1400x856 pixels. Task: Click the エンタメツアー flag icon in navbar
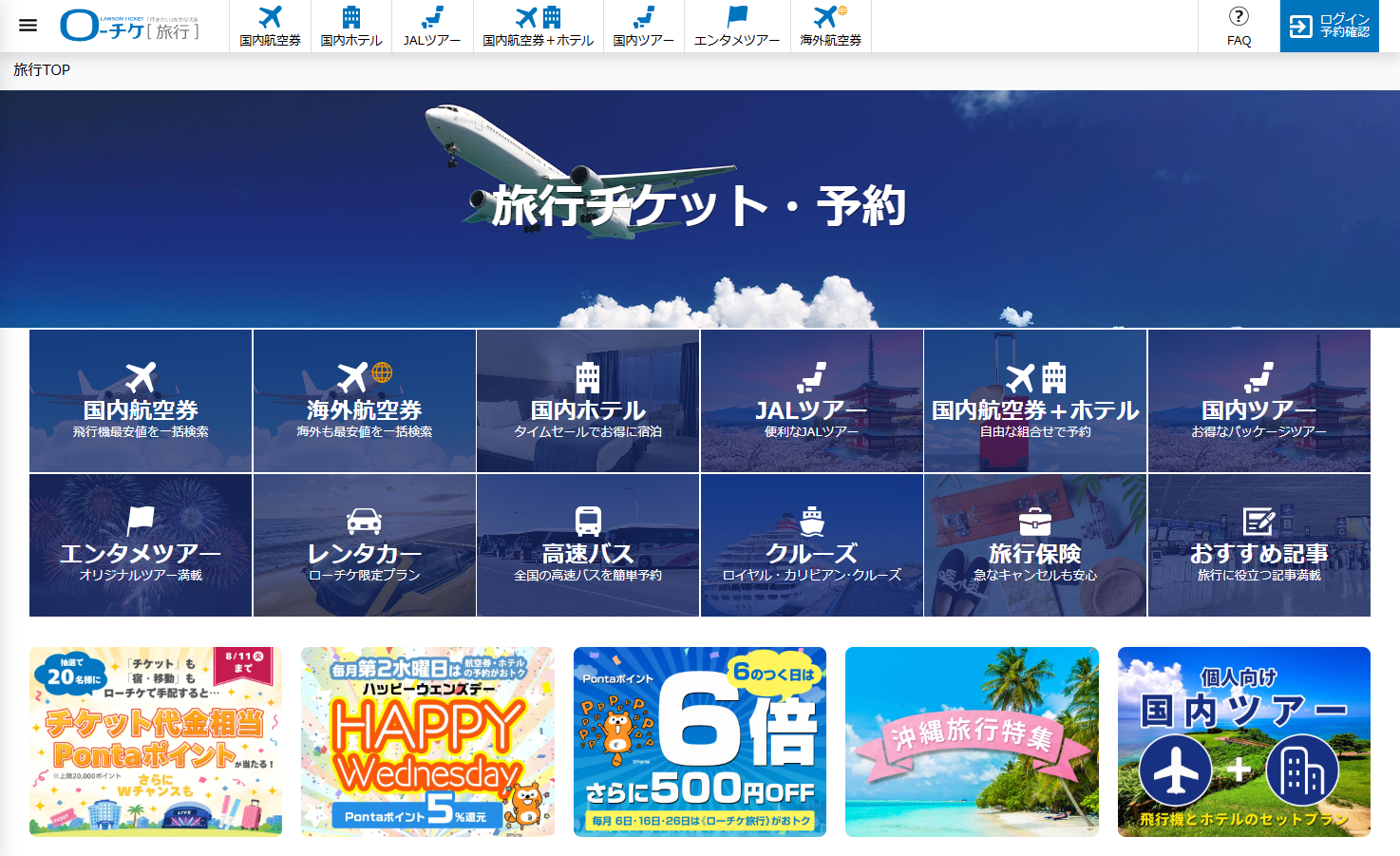tap(737, 17)
